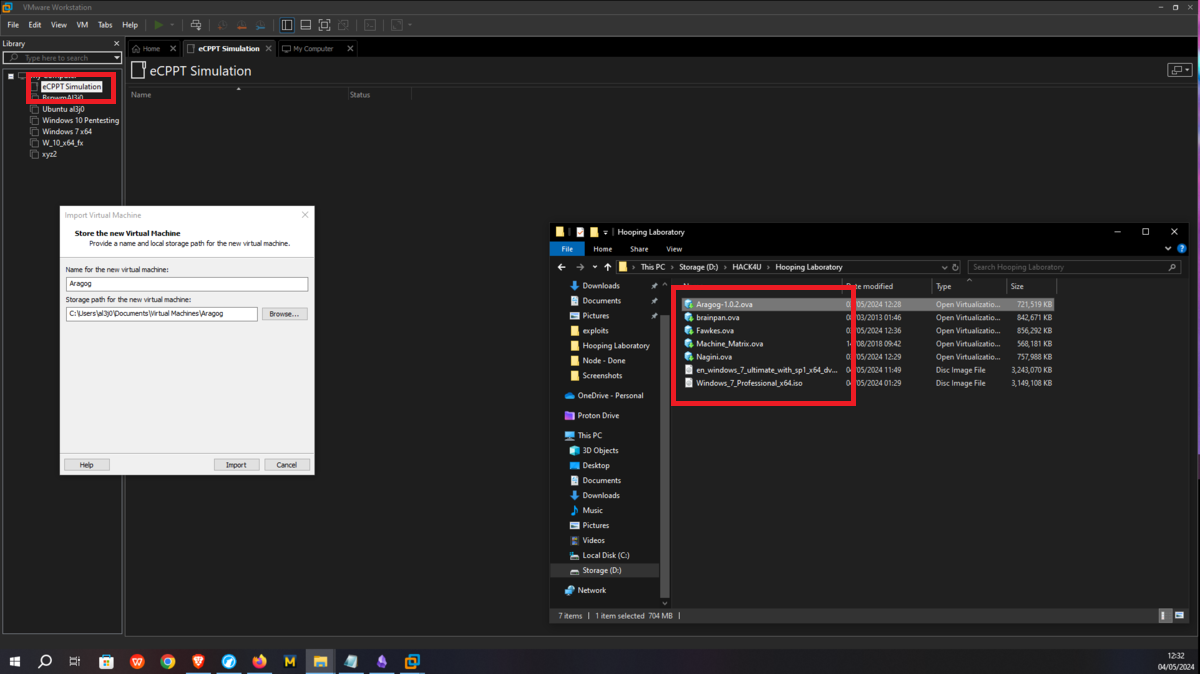Open the library search filter dropdown
This screenshot has height=674, width=1200.
(x=117, y=58)
